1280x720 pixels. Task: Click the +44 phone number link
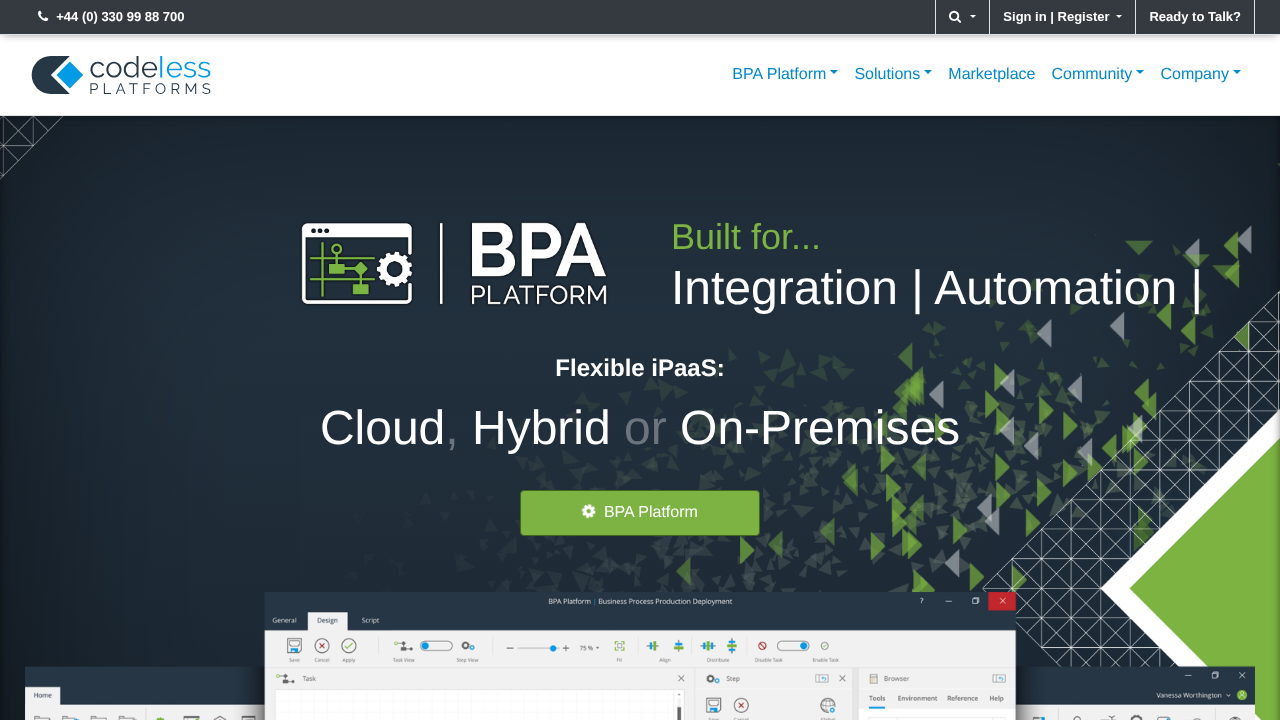click(111, 17)
